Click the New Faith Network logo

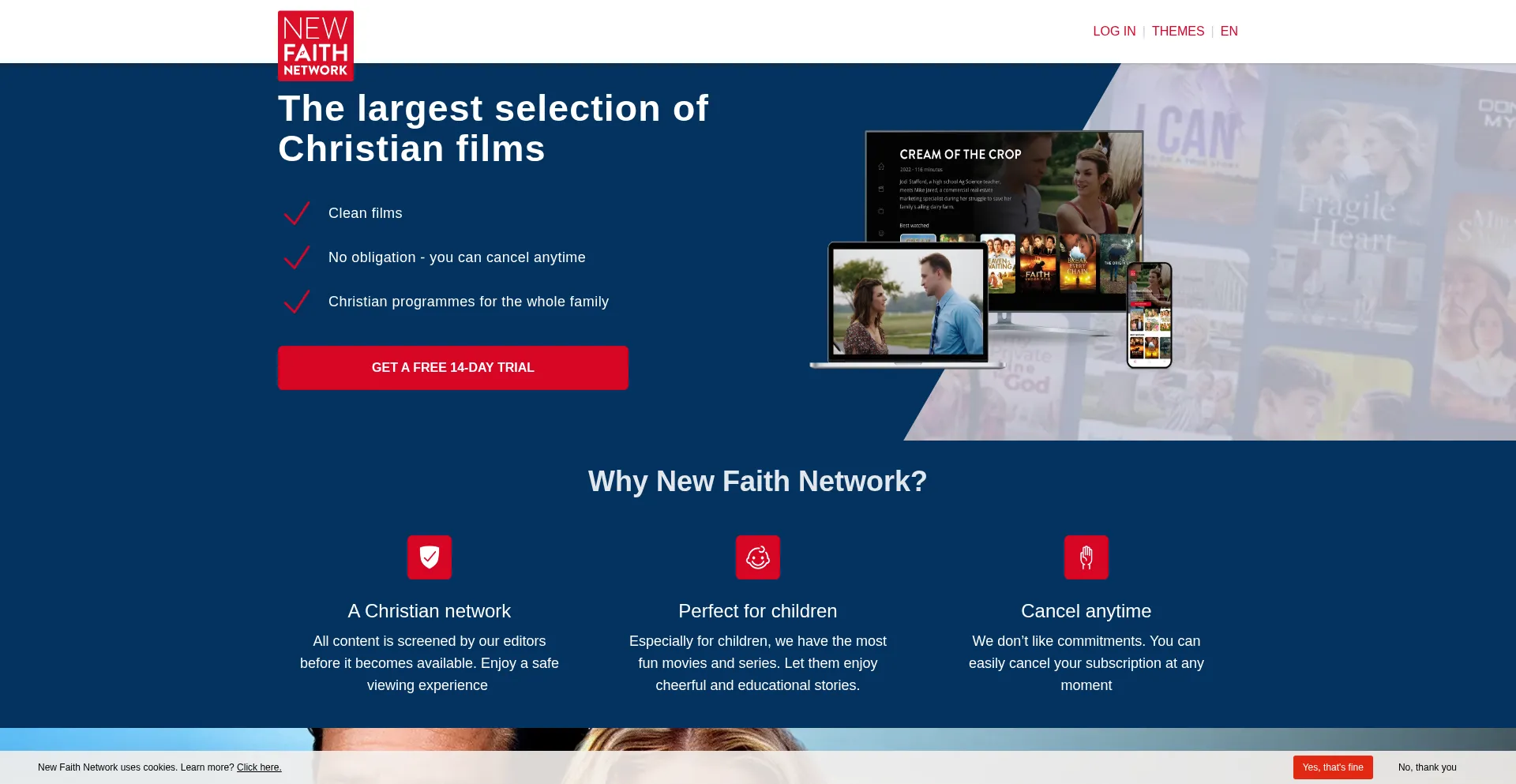tap(315, 46)
